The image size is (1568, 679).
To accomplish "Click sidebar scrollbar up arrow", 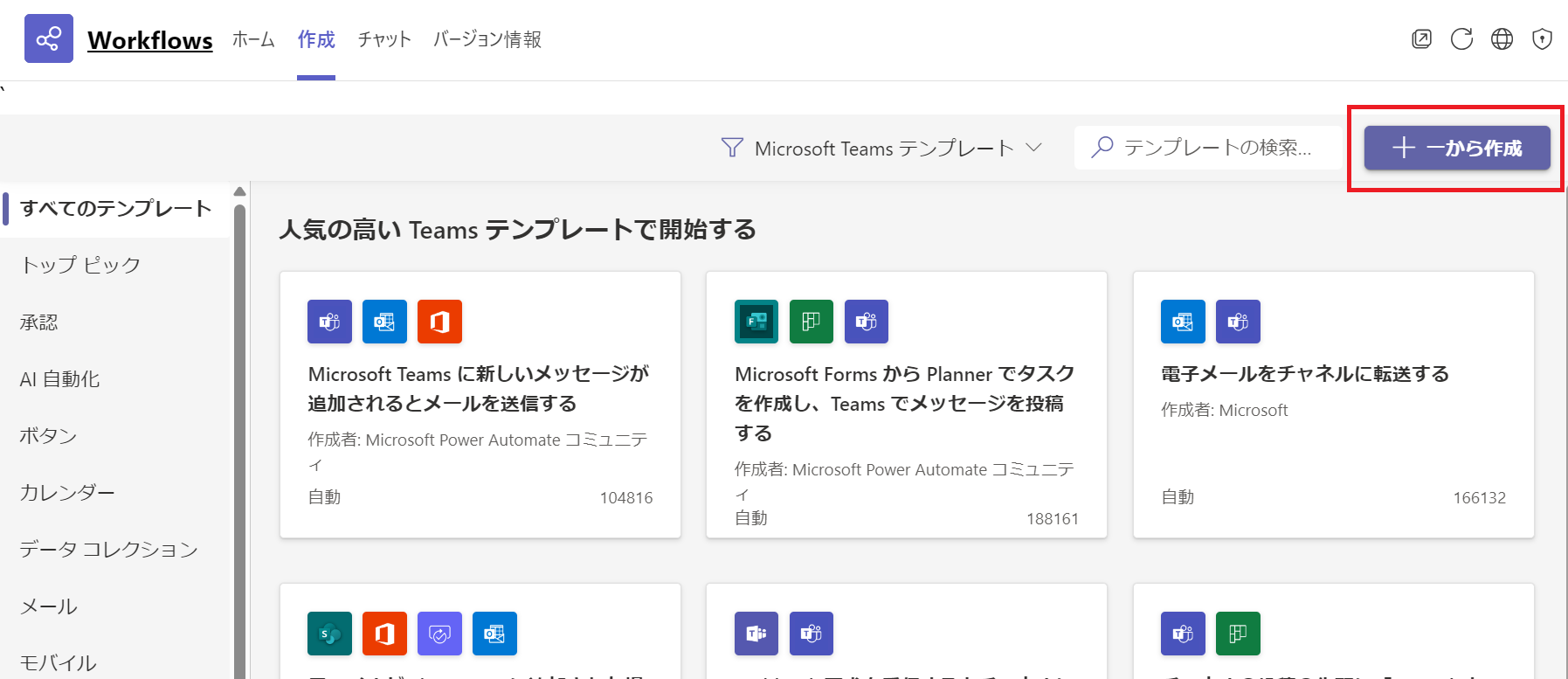I will pyautogui.click(x=239, y=191).
